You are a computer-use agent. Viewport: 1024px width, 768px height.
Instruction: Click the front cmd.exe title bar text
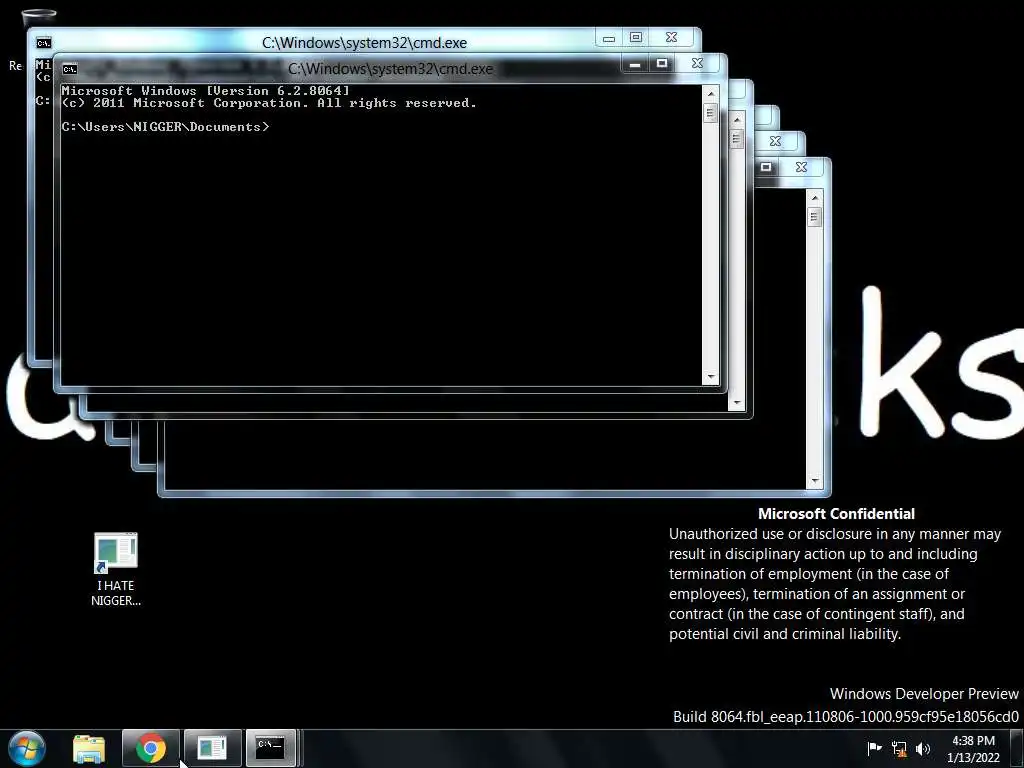point(391,69)
